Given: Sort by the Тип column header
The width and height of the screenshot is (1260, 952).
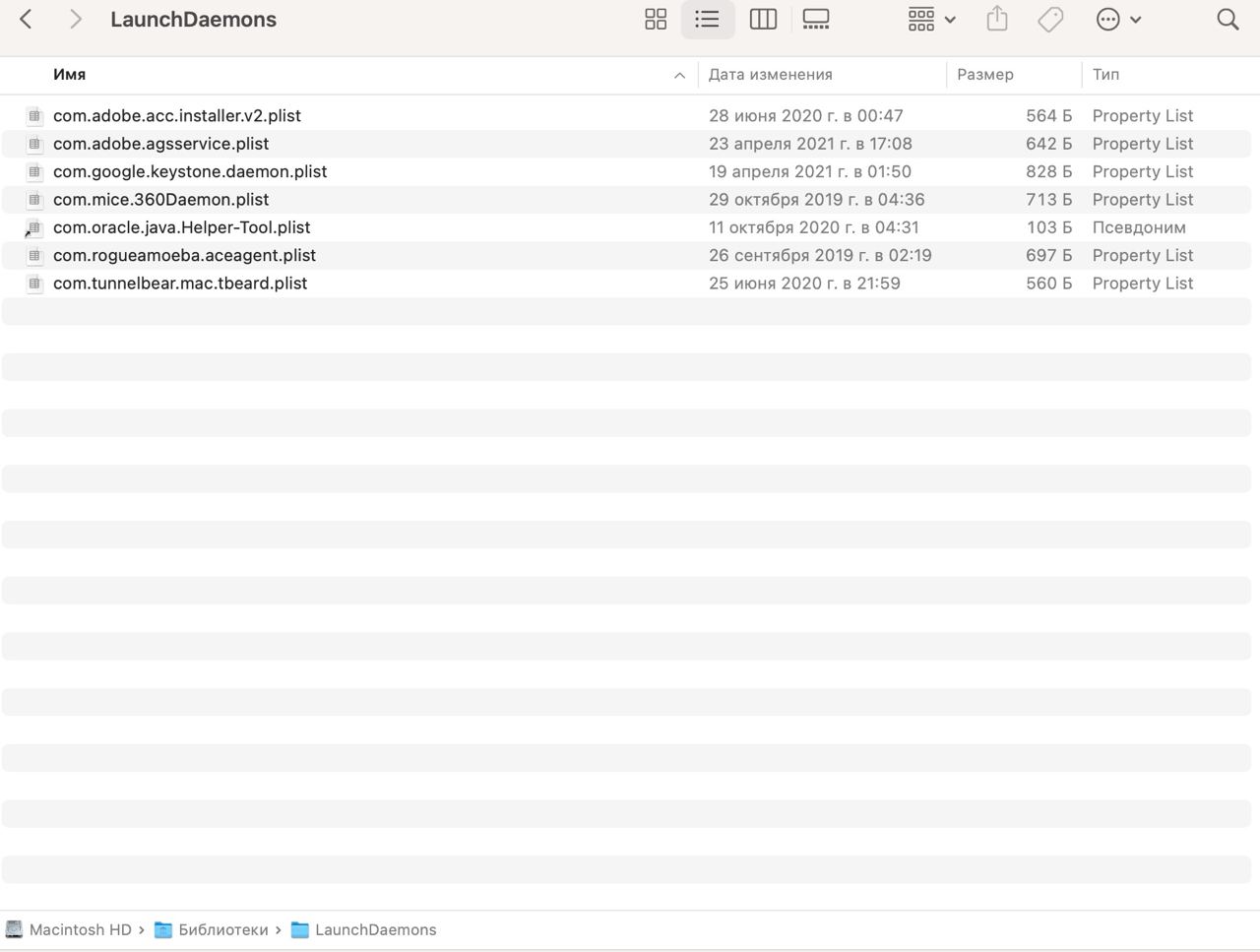Looking at the screenshot, I should point(1105,75).
